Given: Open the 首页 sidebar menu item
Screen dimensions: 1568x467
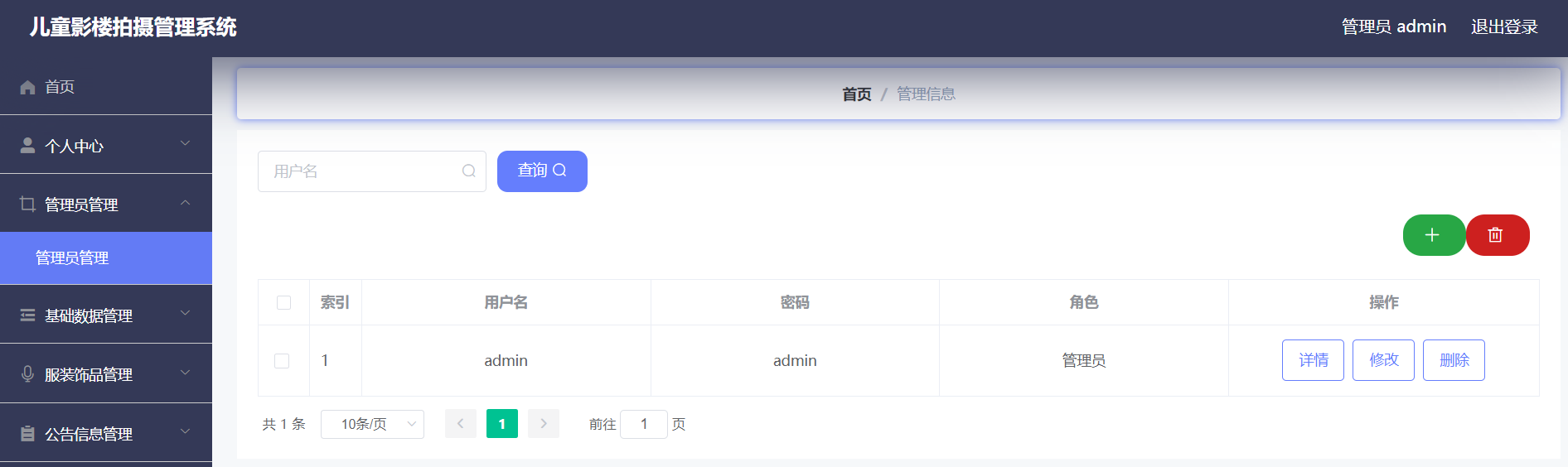Looking at the screenshot, I should coord(106,86).
